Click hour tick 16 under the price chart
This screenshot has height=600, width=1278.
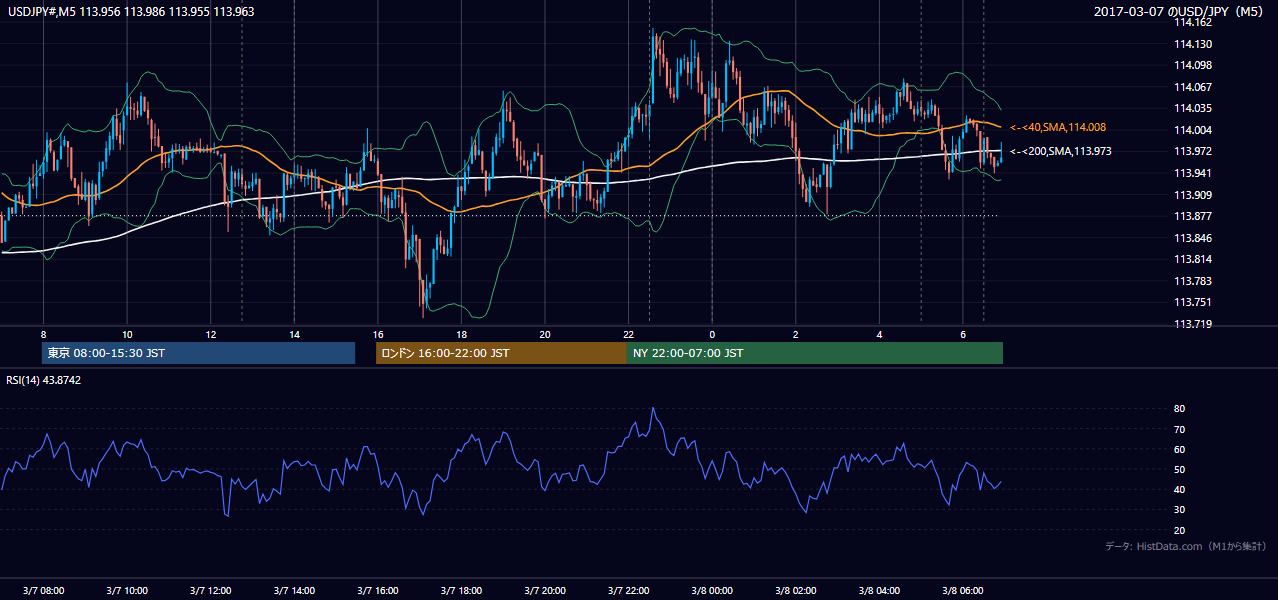[x=377, y=334]
